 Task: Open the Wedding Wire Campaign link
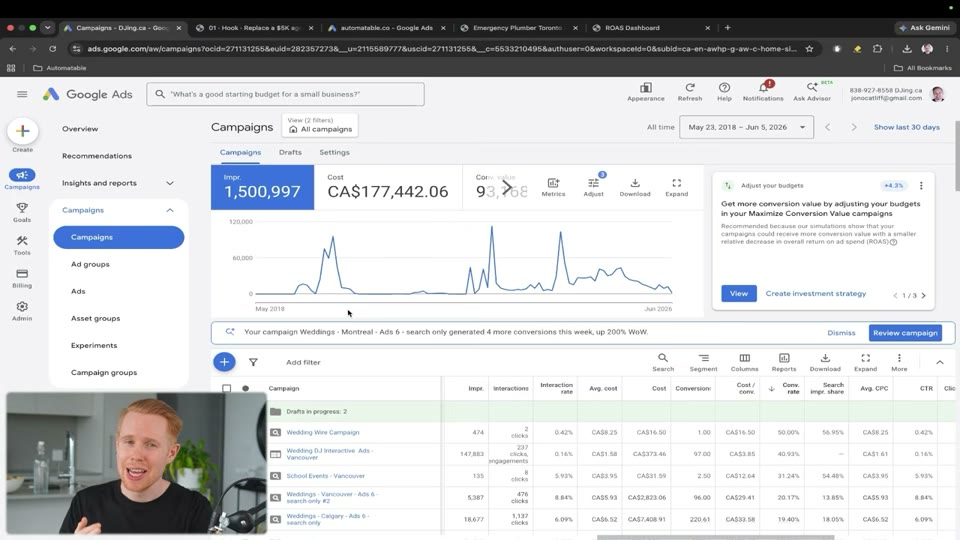pyautogui.click(x=323, y=432)
